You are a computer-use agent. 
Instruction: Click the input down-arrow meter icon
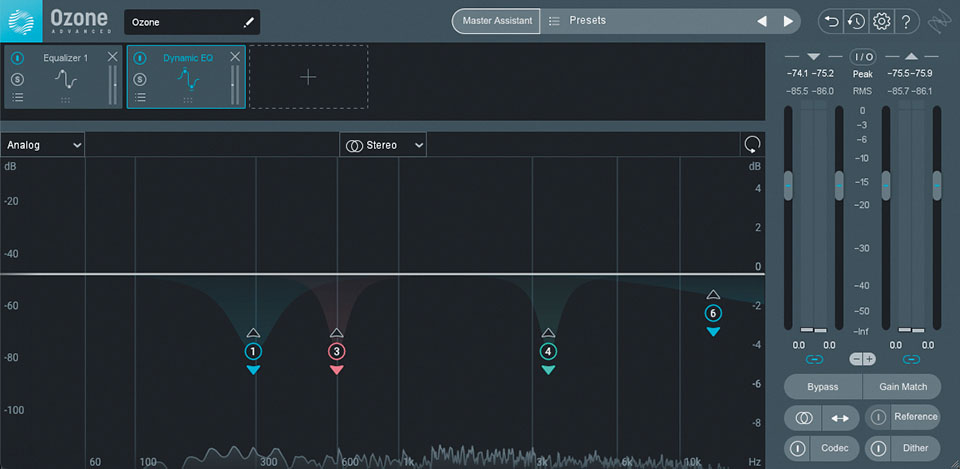click(813, 57)
